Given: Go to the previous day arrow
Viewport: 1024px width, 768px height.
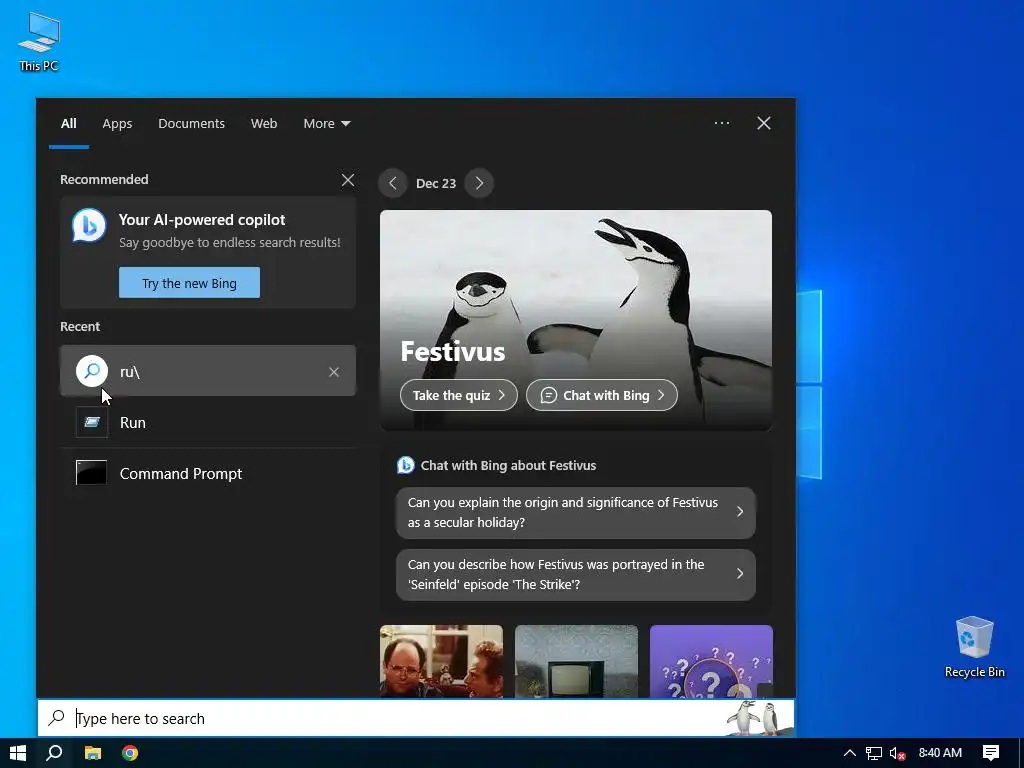Looking at the screenshot, I should (392, 184).
